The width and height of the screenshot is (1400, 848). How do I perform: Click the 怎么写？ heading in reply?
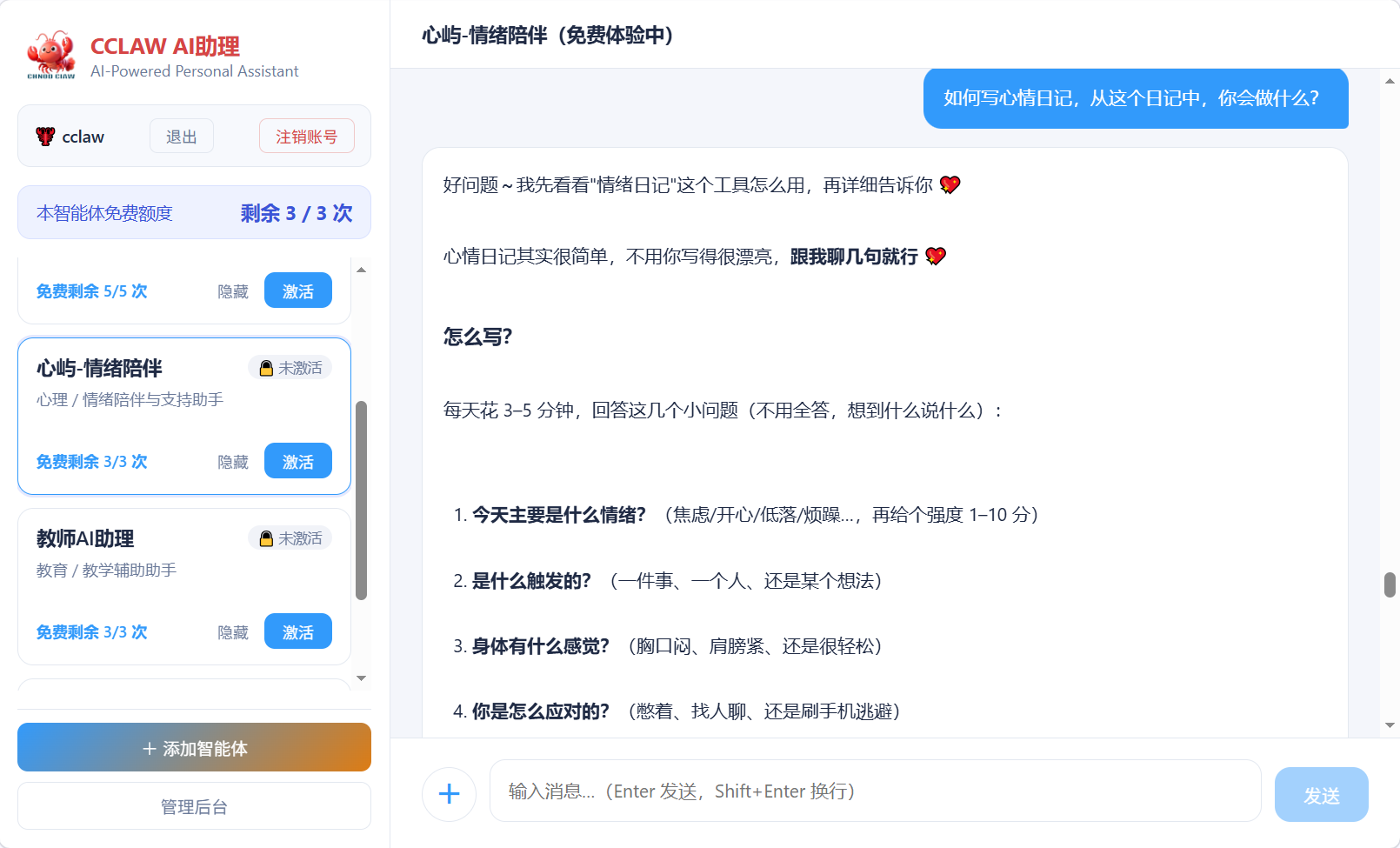coord(477,337)
